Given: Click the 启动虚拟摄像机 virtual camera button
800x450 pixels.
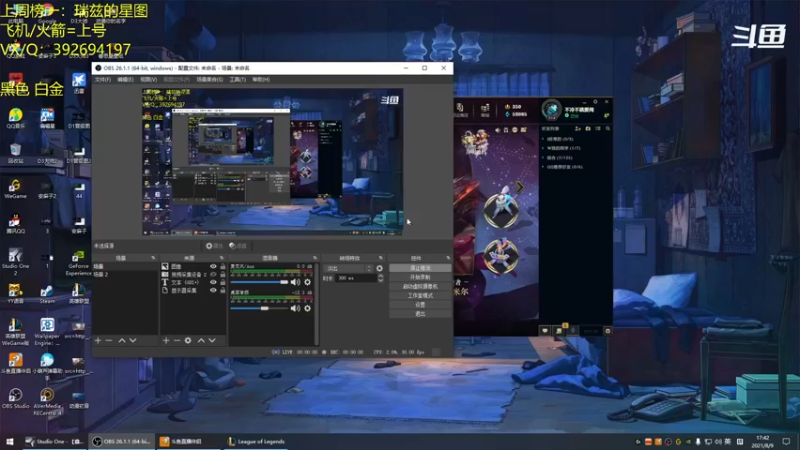Looking at the screenshot, I should (x=420, y=286).
